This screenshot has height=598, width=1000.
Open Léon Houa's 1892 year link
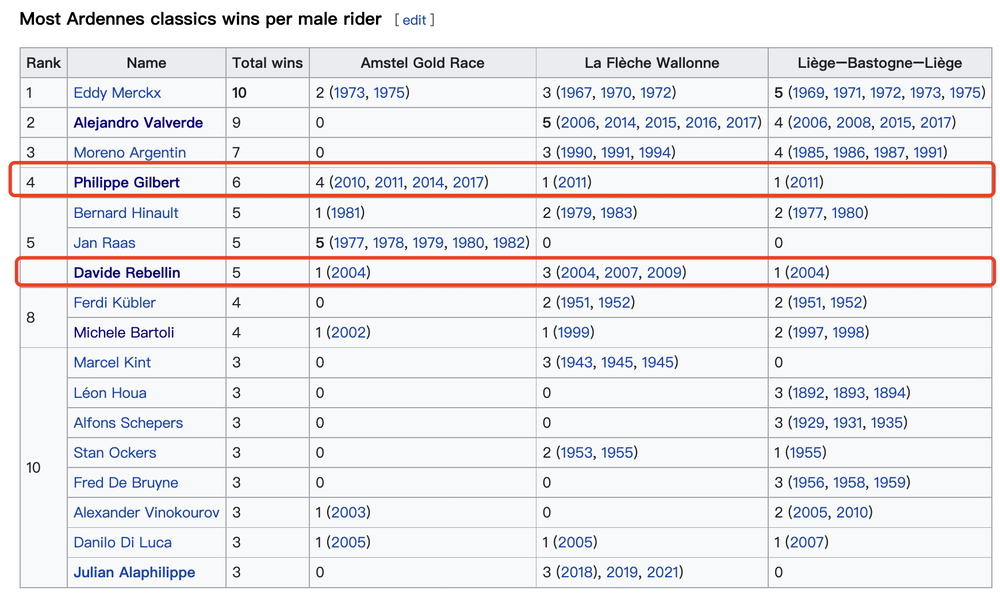(x=808, y=393)
